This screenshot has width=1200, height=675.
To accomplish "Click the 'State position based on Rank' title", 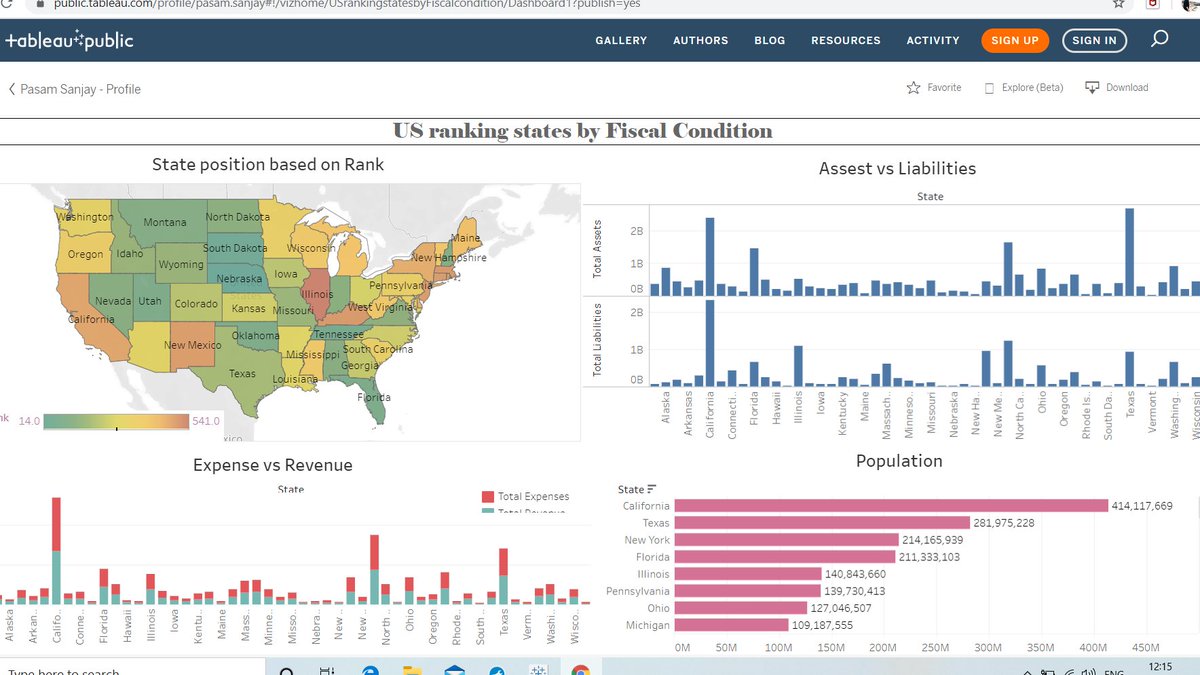I will (x=268, y=164).
